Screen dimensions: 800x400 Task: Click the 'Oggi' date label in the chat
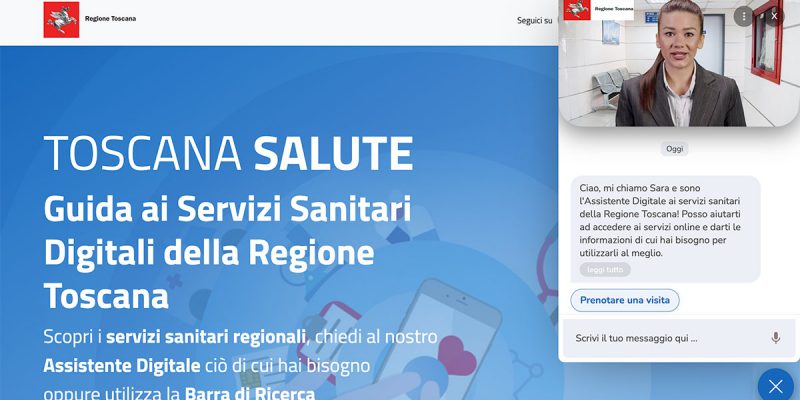pos(674,149)
